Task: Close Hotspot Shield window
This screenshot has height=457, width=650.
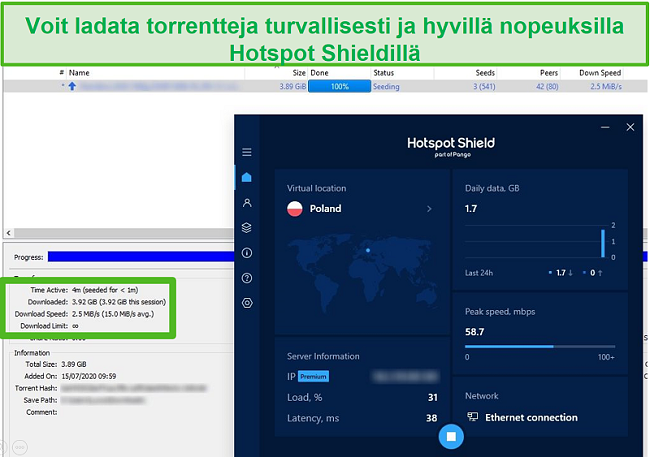Action: coord(630,127)
